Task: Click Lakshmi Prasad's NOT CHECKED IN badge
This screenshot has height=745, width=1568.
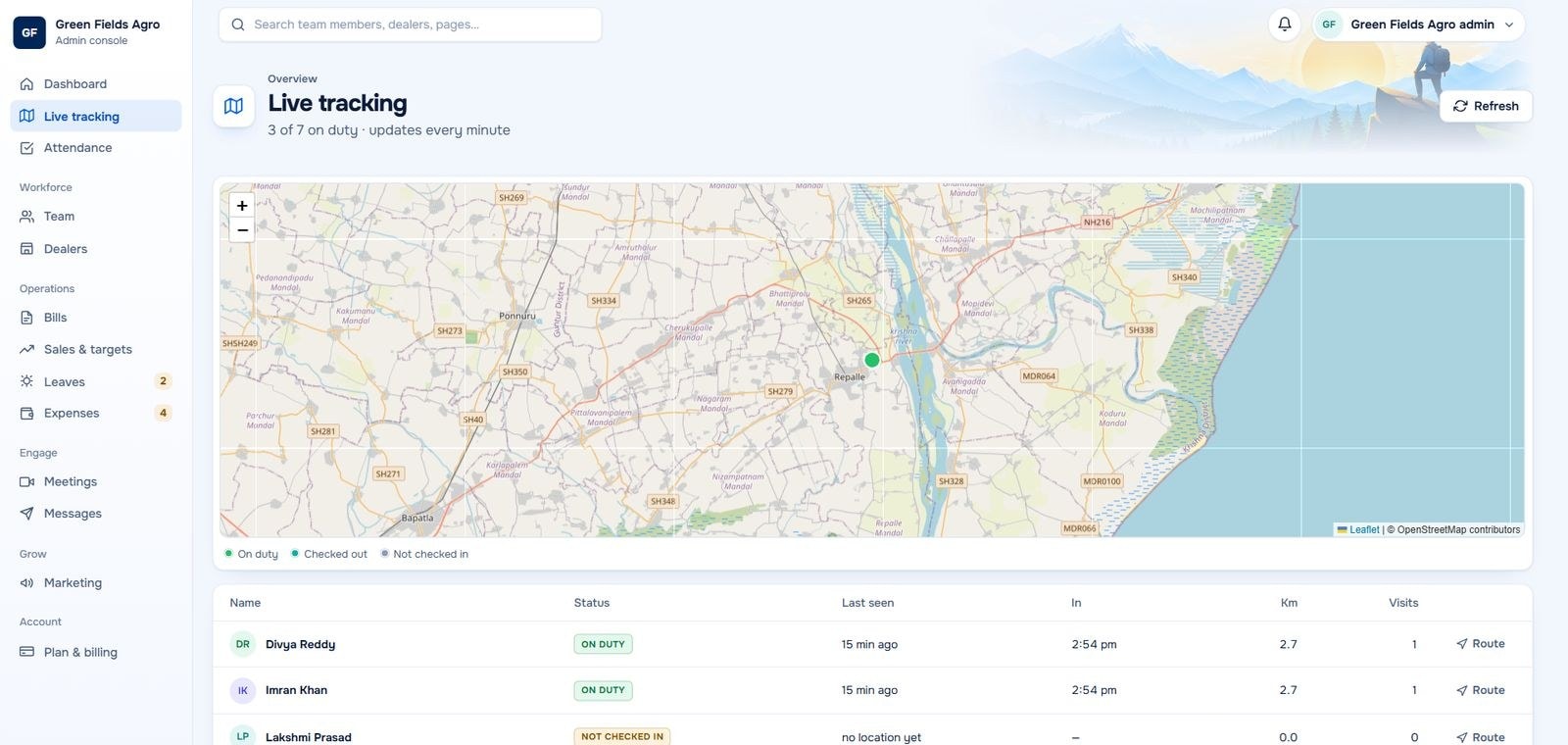Action: click(x=622, y=736)
